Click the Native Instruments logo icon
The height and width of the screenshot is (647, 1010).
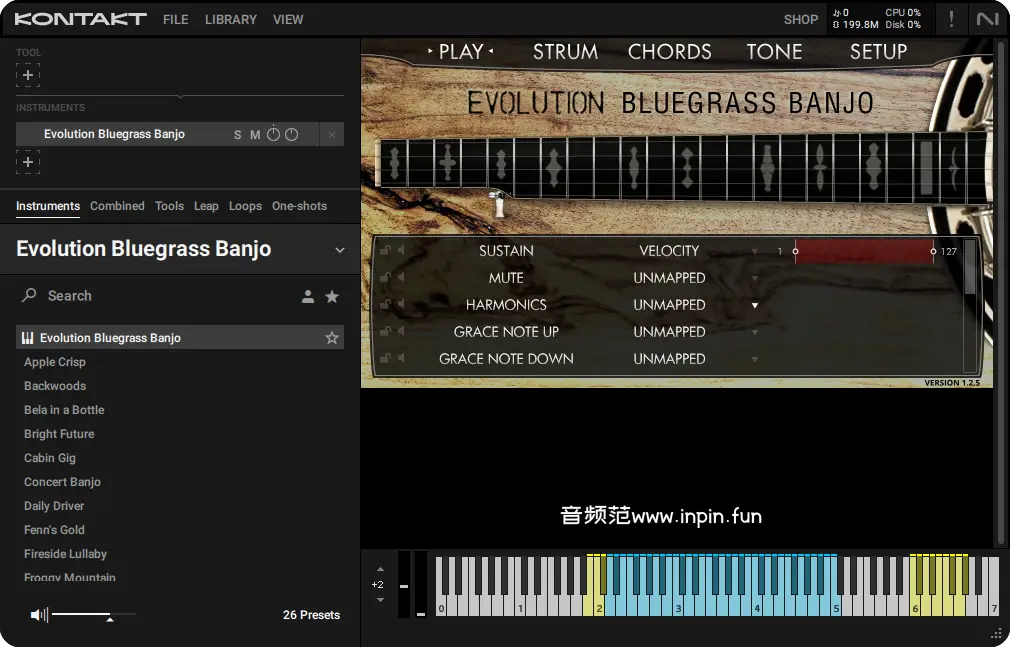987,19
